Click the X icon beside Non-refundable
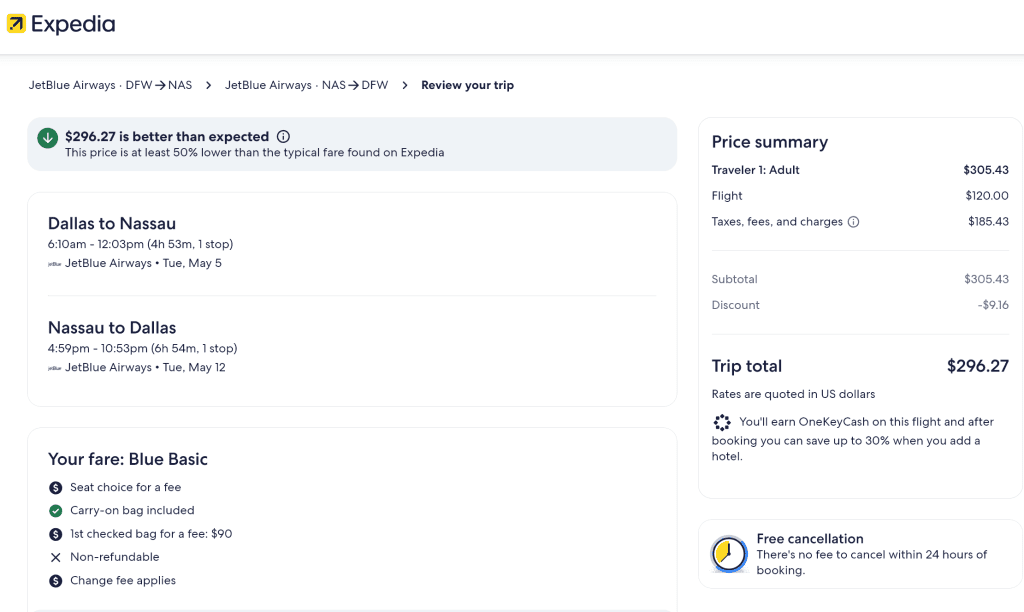1024x612 pixels. (56, 557)
